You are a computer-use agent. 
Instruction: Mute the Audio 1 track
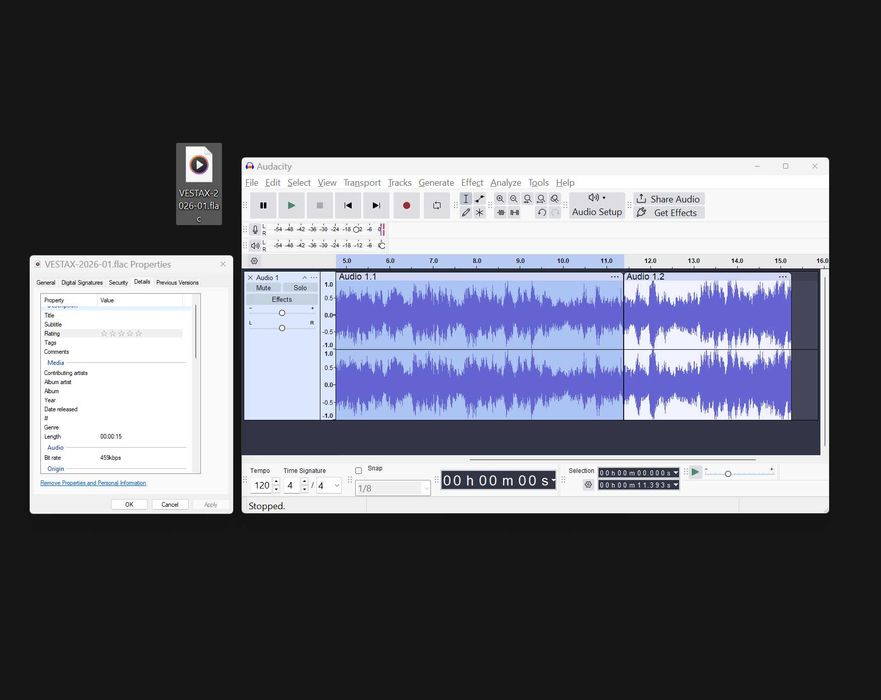[x=264, y=288]
